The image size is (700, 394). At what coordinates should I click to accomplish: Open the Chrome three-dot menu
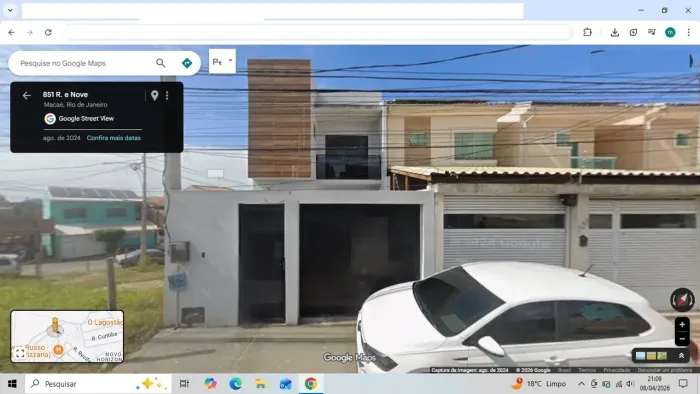688,32
